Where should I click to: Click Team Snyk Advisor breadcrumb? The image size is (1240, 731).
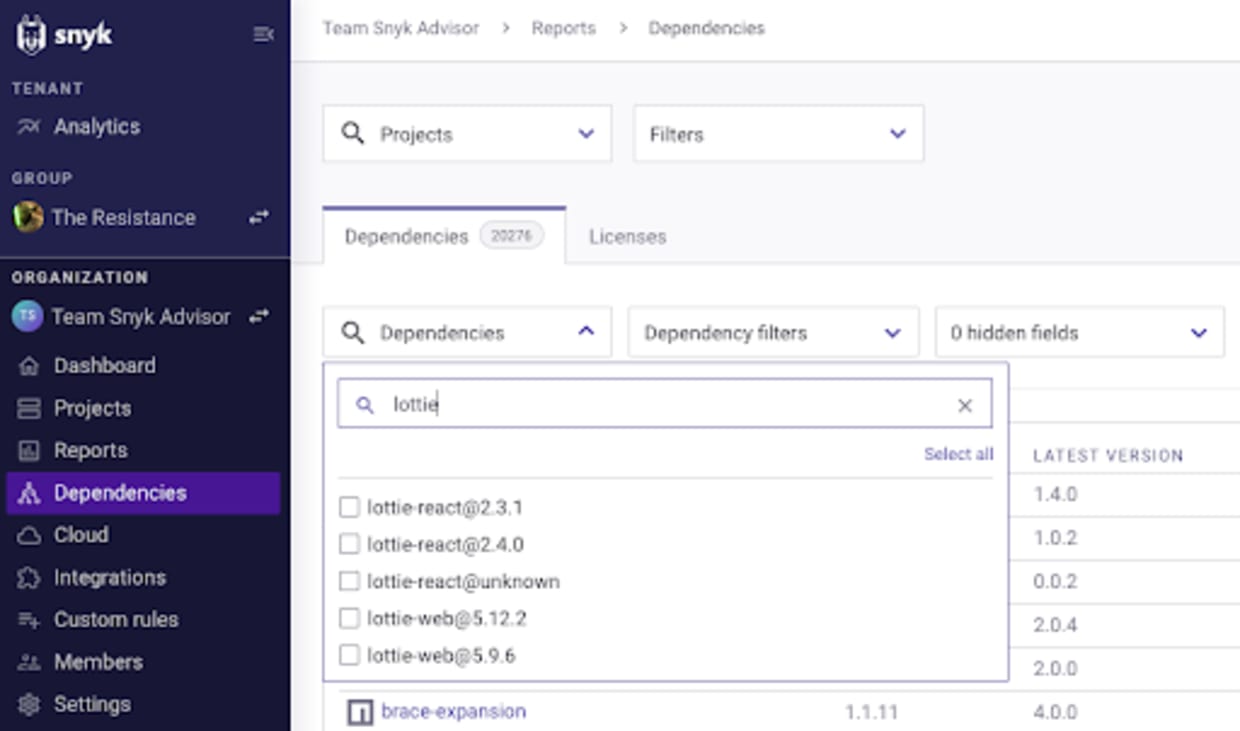click(401, 28)
